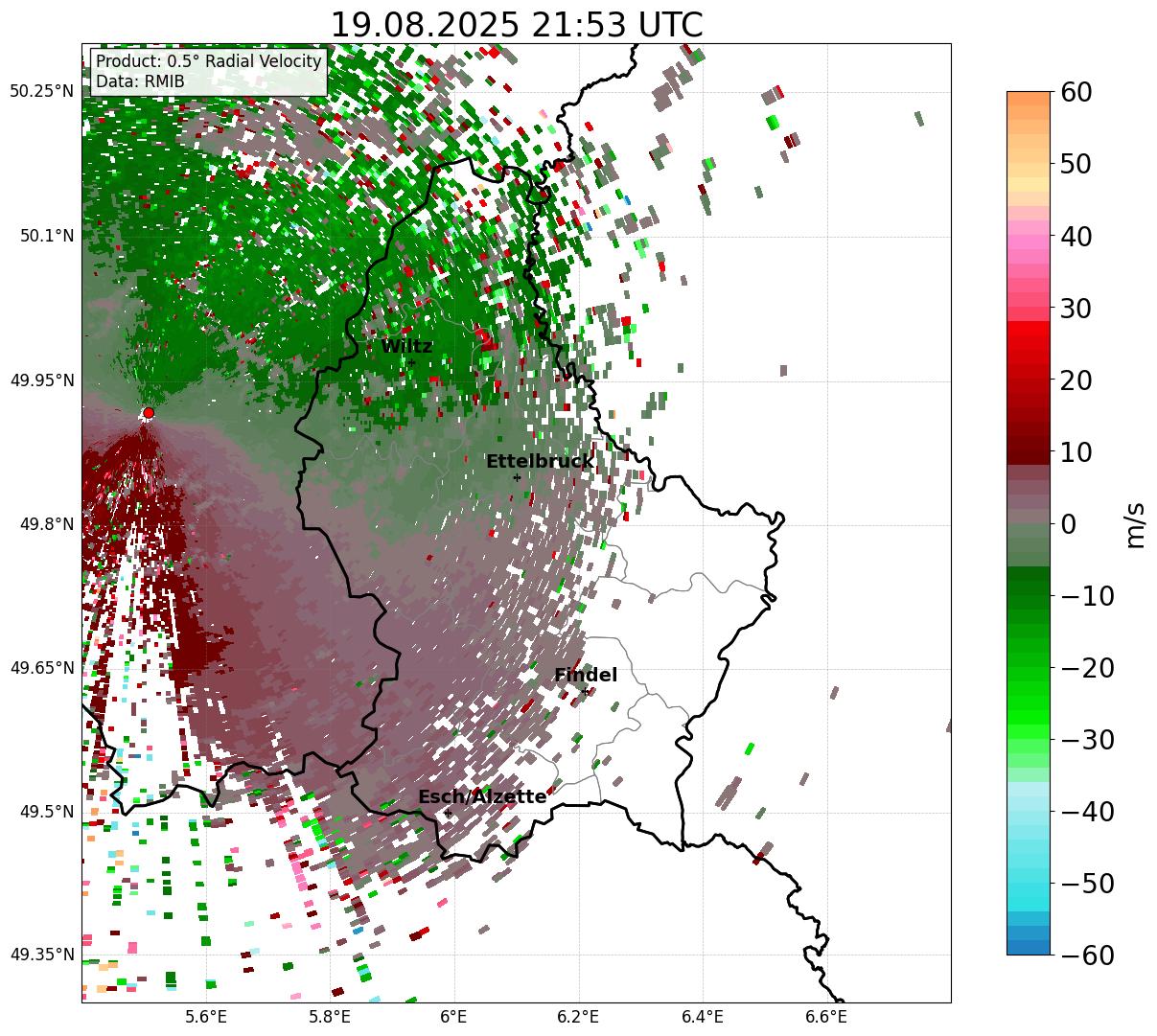The image size is (1157, 1036).
Task: Click the Findel location label
Action: click(586, 675)
